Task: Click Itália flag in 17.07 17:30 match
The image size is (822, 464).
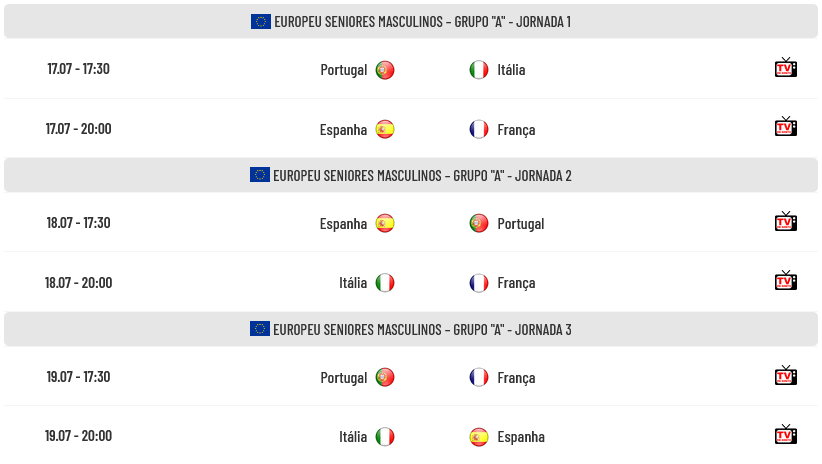Action: [479, 70]
